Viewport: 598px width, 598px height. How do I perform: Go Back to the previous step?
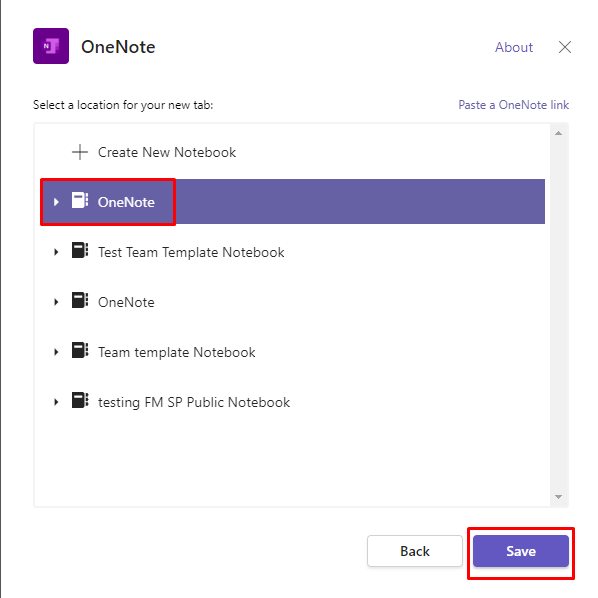pyautogui.click(x=415, y=551)
